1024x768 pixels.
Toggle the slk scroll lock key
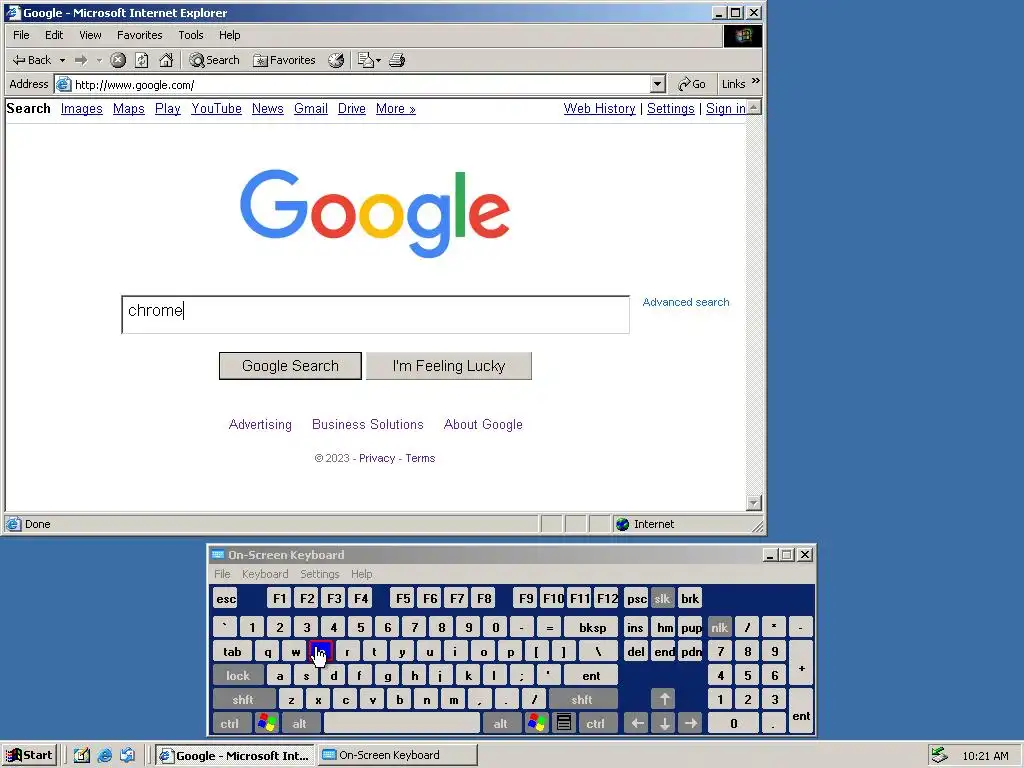[662, 598]
